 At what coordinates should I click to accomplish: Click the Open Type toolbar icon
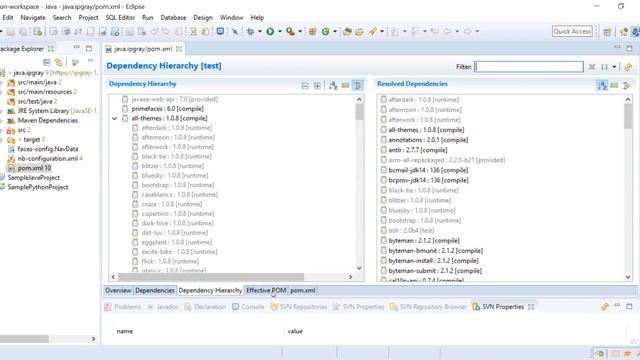(x=347, y=31)
